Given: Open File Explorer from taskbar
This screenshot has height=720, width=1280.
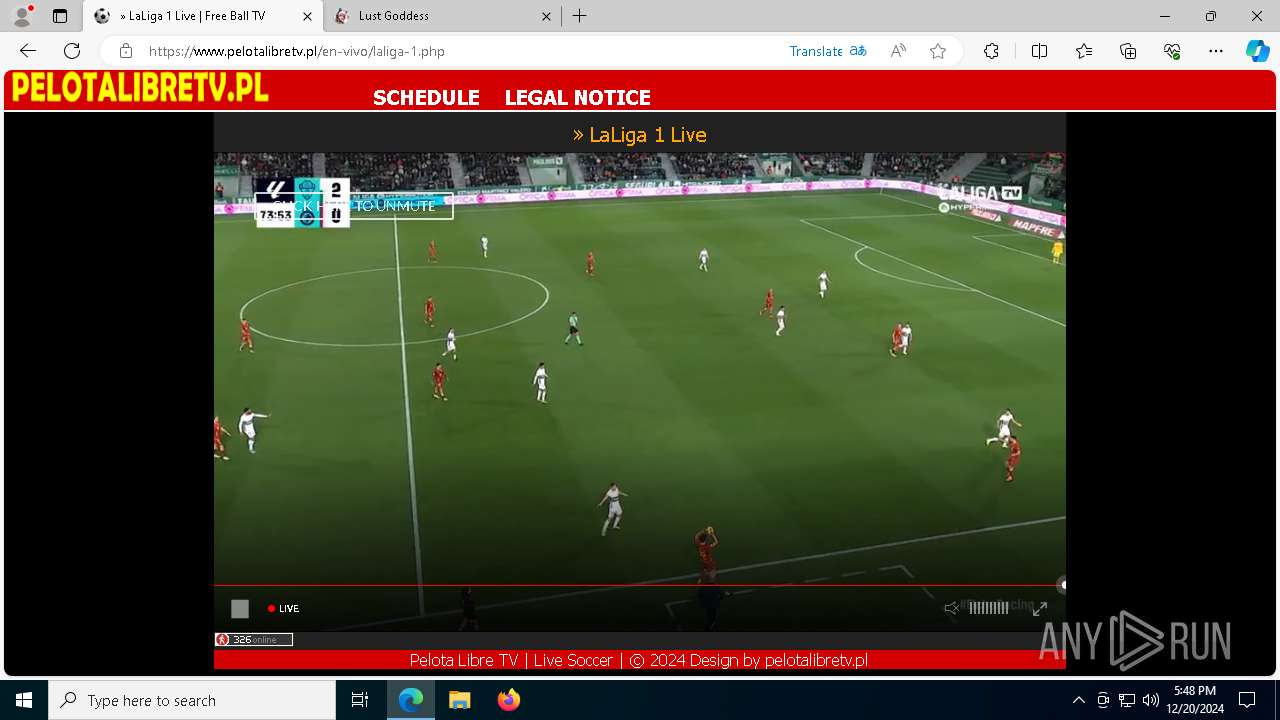Looking at the screenshot, I should (x=459, y=700).
